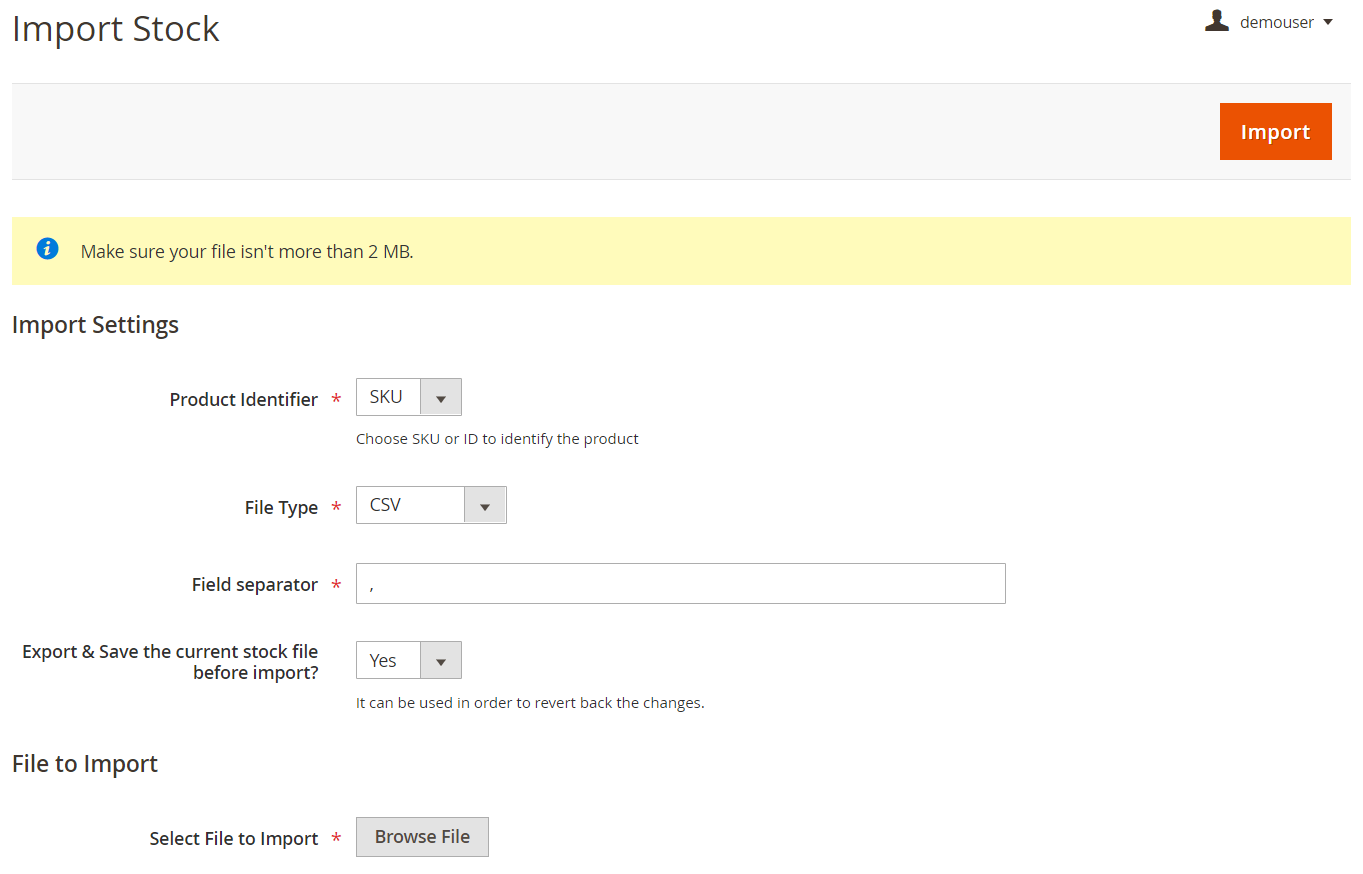Click the user avatar icon
The width and height of the screenshot is (1363, 874).
coord(1216,21)
